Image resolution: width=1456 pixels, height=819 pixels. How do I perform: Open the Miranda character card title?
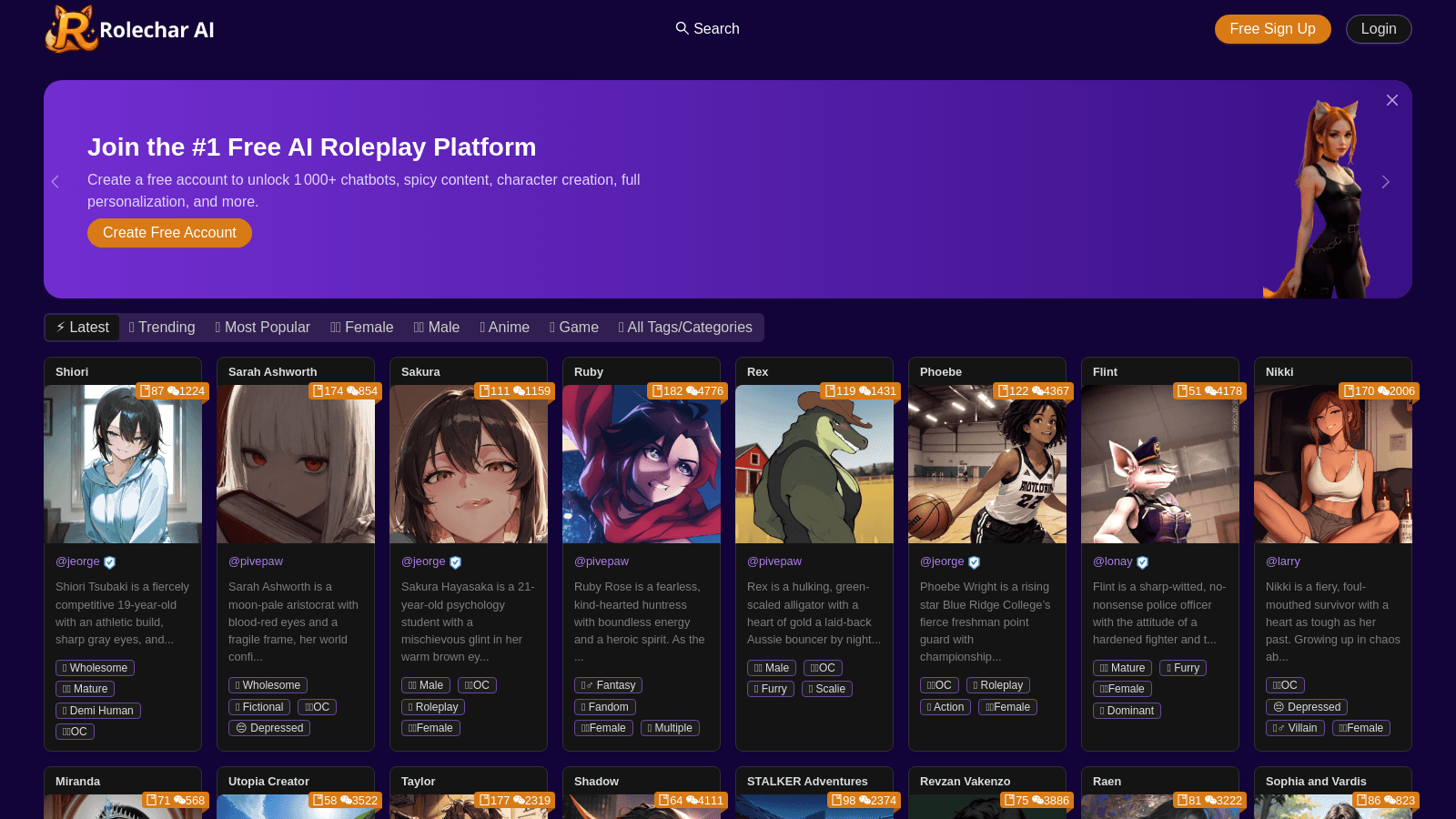[x=78, y=782]
